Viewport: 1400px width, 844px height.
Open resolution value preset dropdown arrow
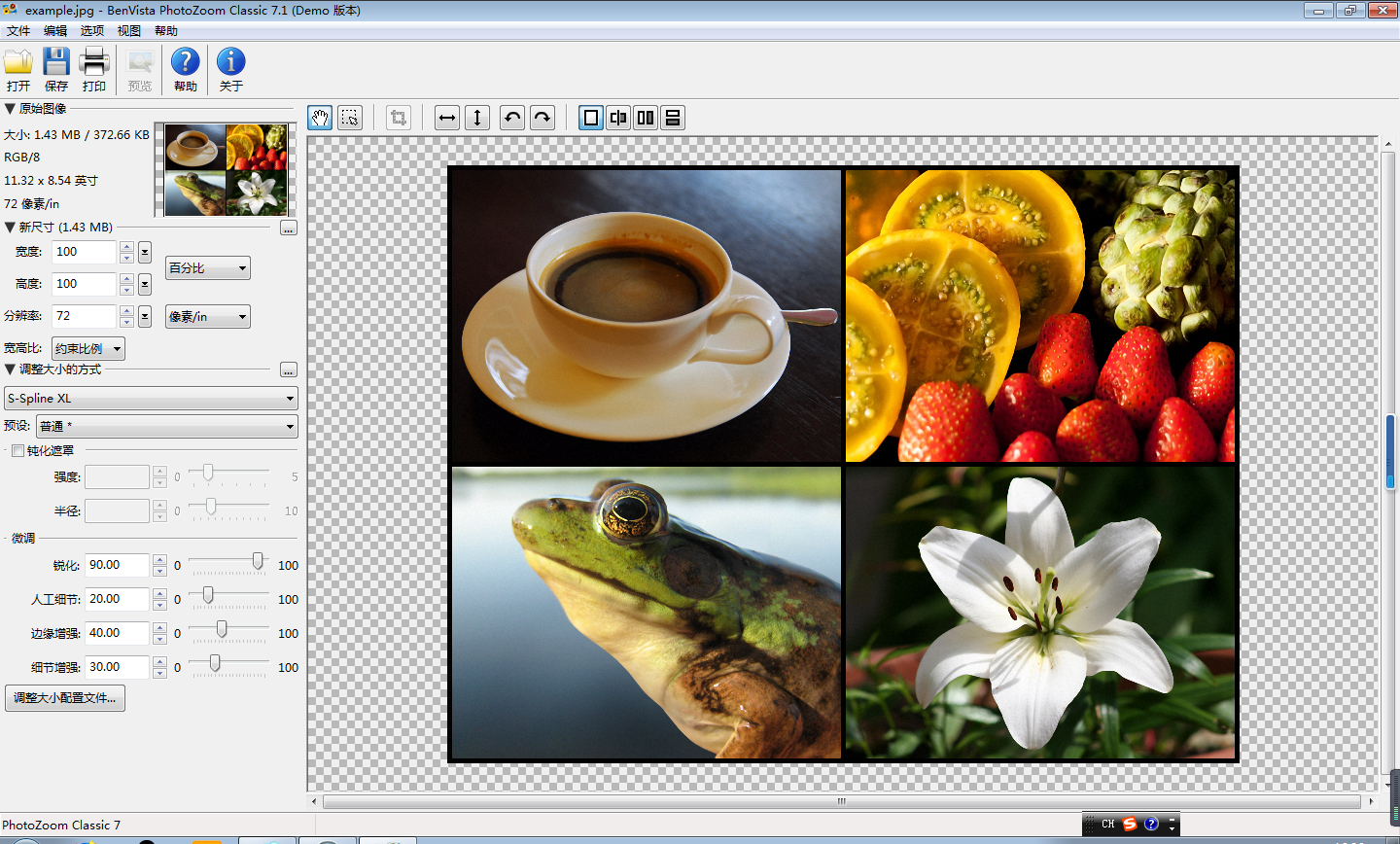coord(145,317)
